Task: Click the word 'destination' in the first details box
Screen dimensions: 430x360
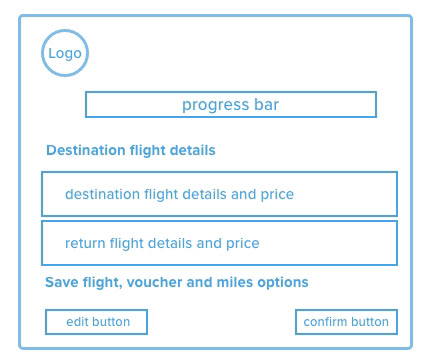Action: coord(102,194)
